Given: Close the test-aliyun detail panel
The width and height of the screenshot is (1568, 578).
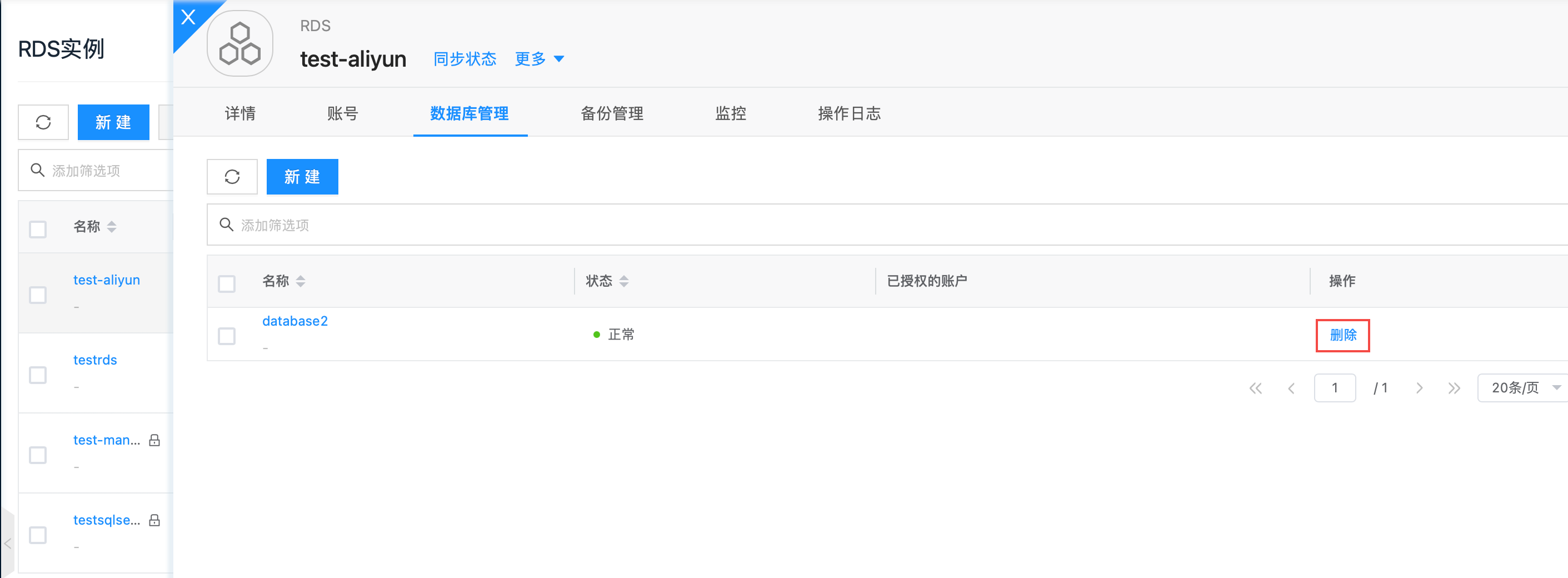Looking at the screenshot, I should click(x=188, y=17).
